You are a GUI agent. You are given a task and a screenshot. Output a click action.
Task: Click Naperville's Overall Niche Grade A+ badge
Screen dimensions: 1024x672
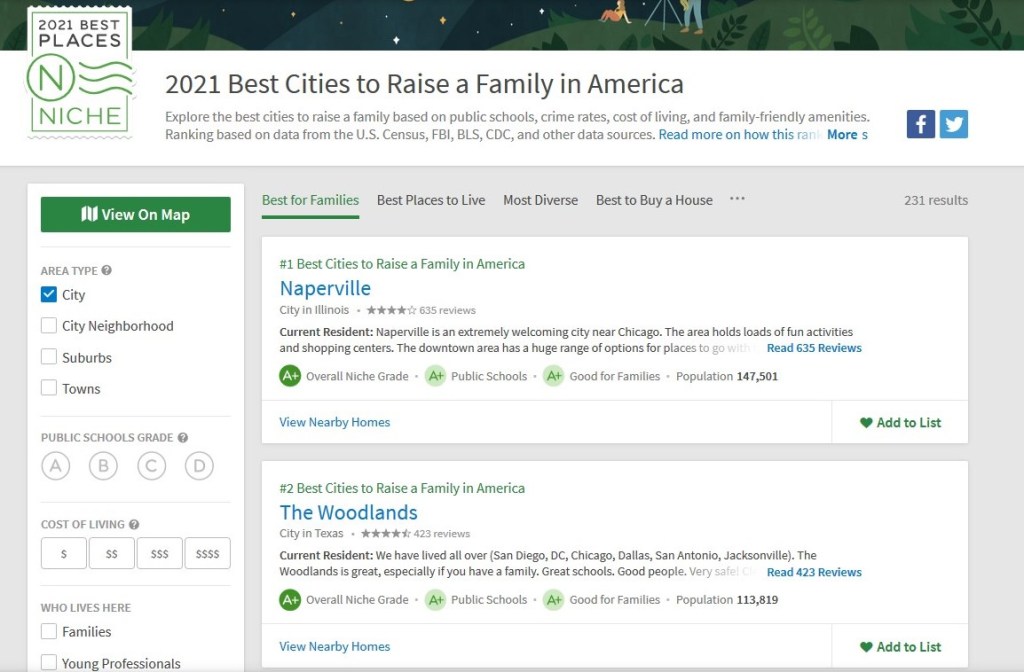[x=290, y=376]
